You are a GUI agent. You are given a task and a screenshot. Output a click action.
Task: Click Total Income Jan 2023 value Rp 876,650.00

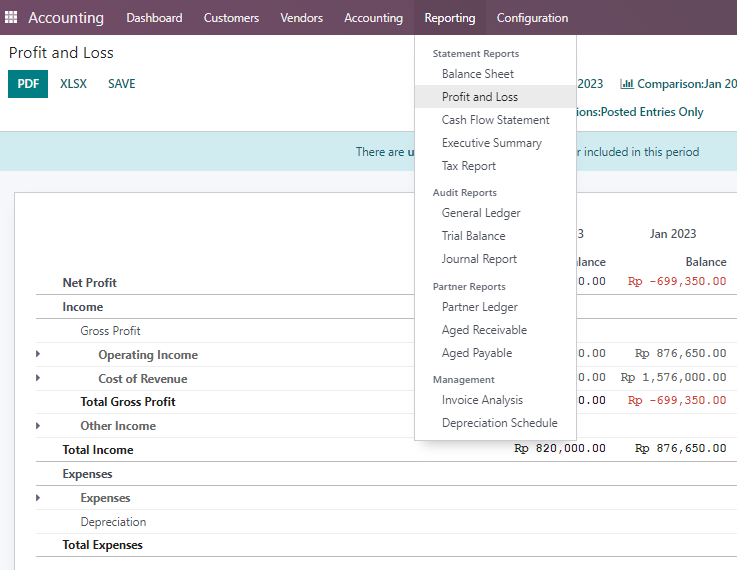[681, 448]
